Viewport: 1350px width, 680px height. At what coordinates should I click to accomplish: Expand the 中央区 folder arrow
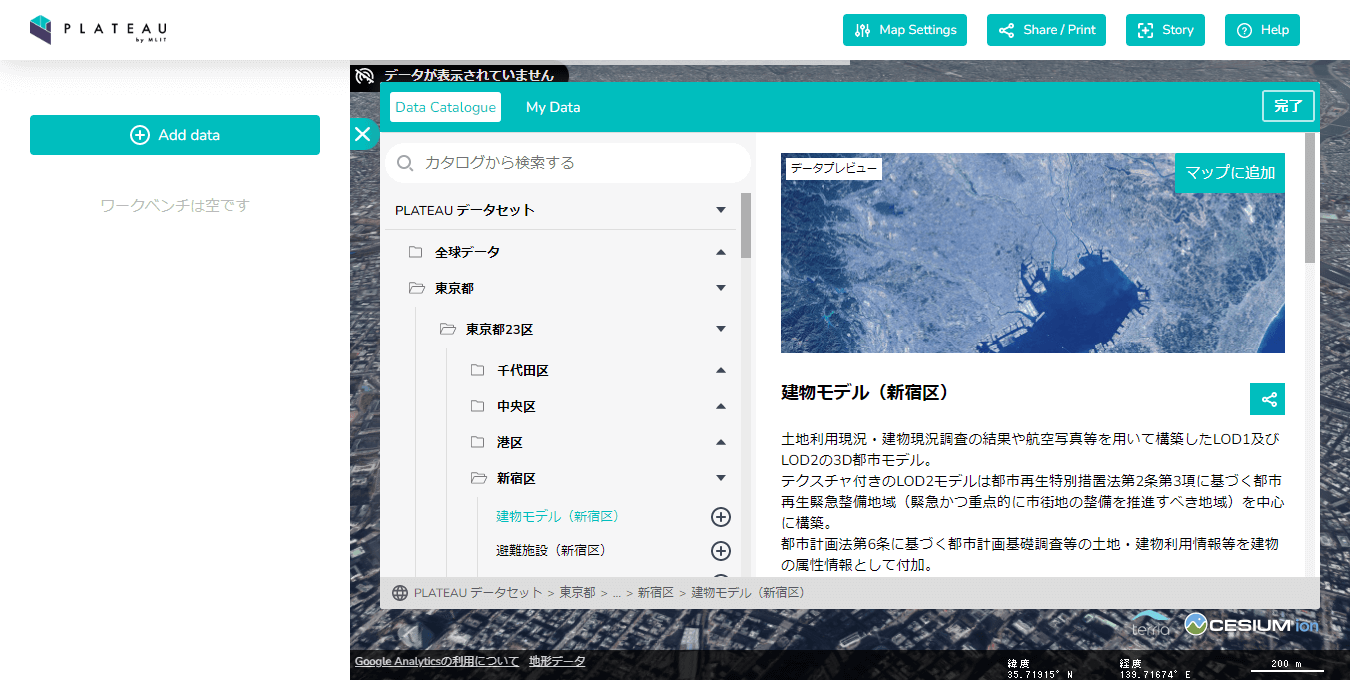pos(721,406)
